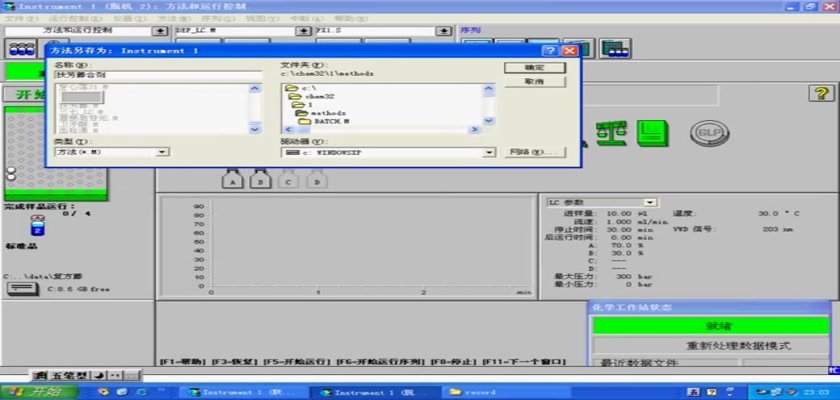
Task: Open the record folder taskbar item
Action: [506, 392]
